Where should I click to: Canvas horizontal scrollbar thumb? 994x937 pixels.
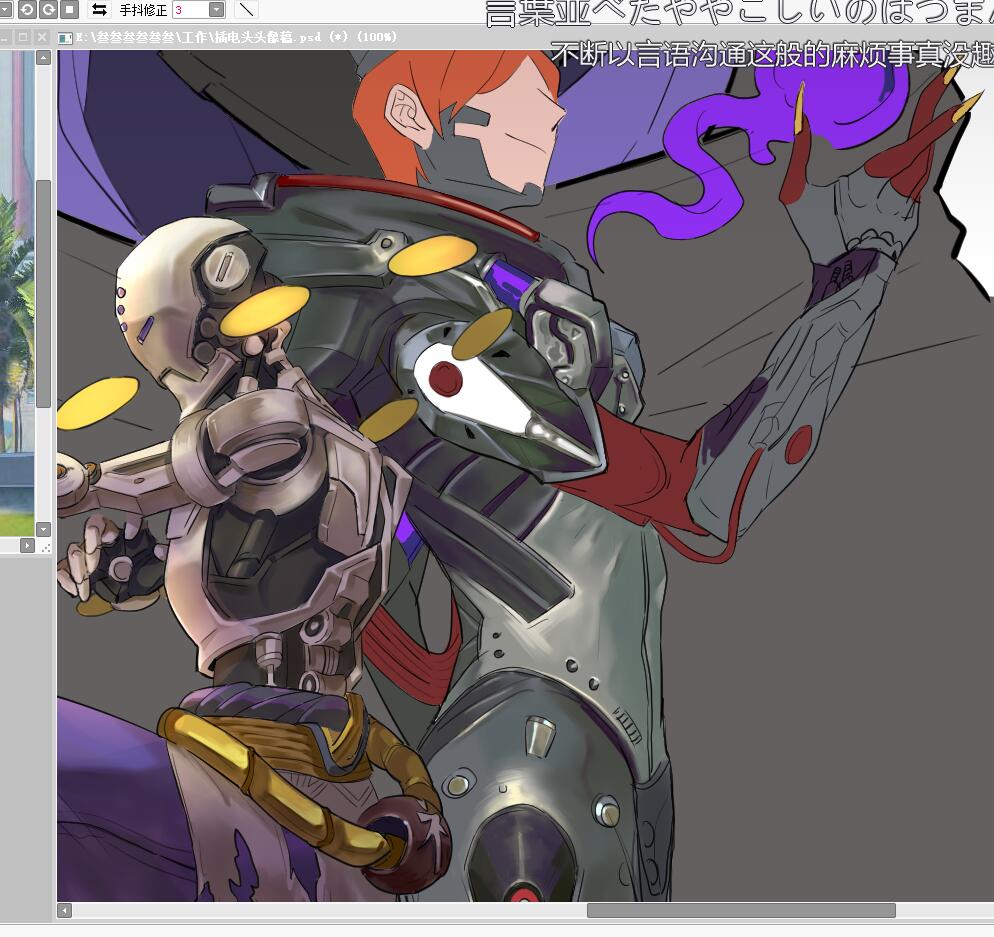(741, 910)
